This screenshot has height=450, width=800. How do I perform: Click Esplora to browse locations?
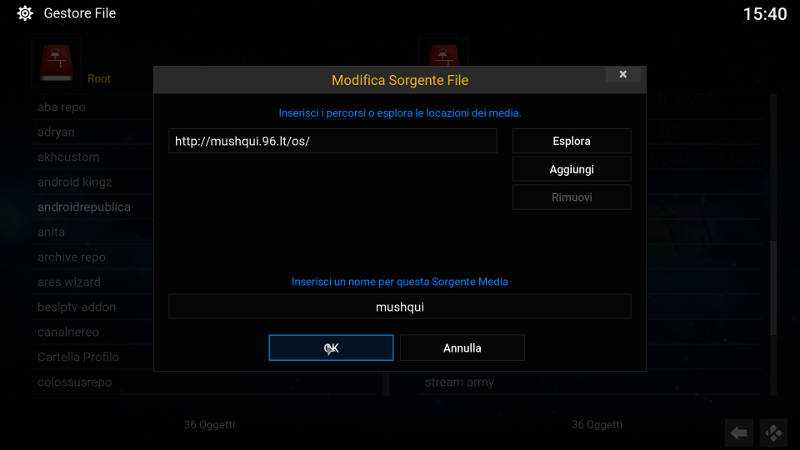(x=571, y=141)
